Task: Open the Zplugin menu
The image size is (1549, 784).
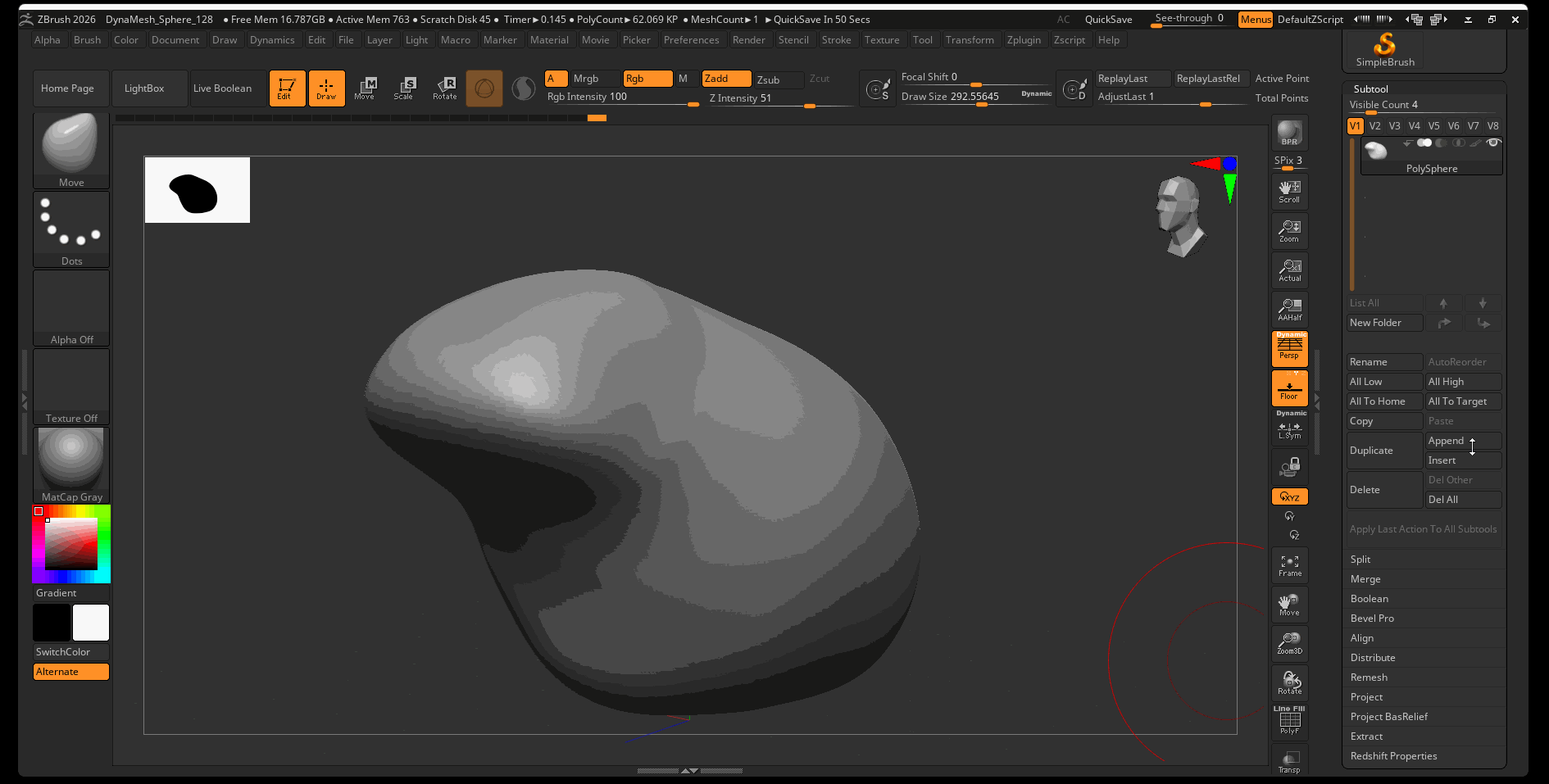Action: coord(1024,40)
